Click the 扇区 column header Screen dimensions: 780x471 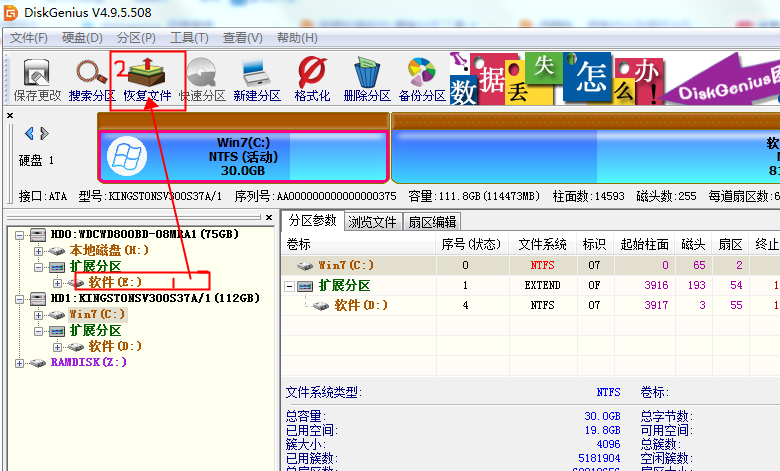(730, 244)
